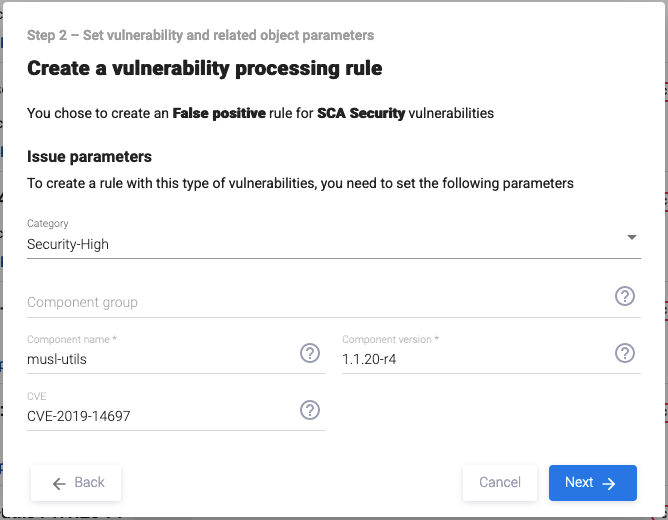Go back with the Back button
This screenshot has width=668, height=520.
(76, 483)
